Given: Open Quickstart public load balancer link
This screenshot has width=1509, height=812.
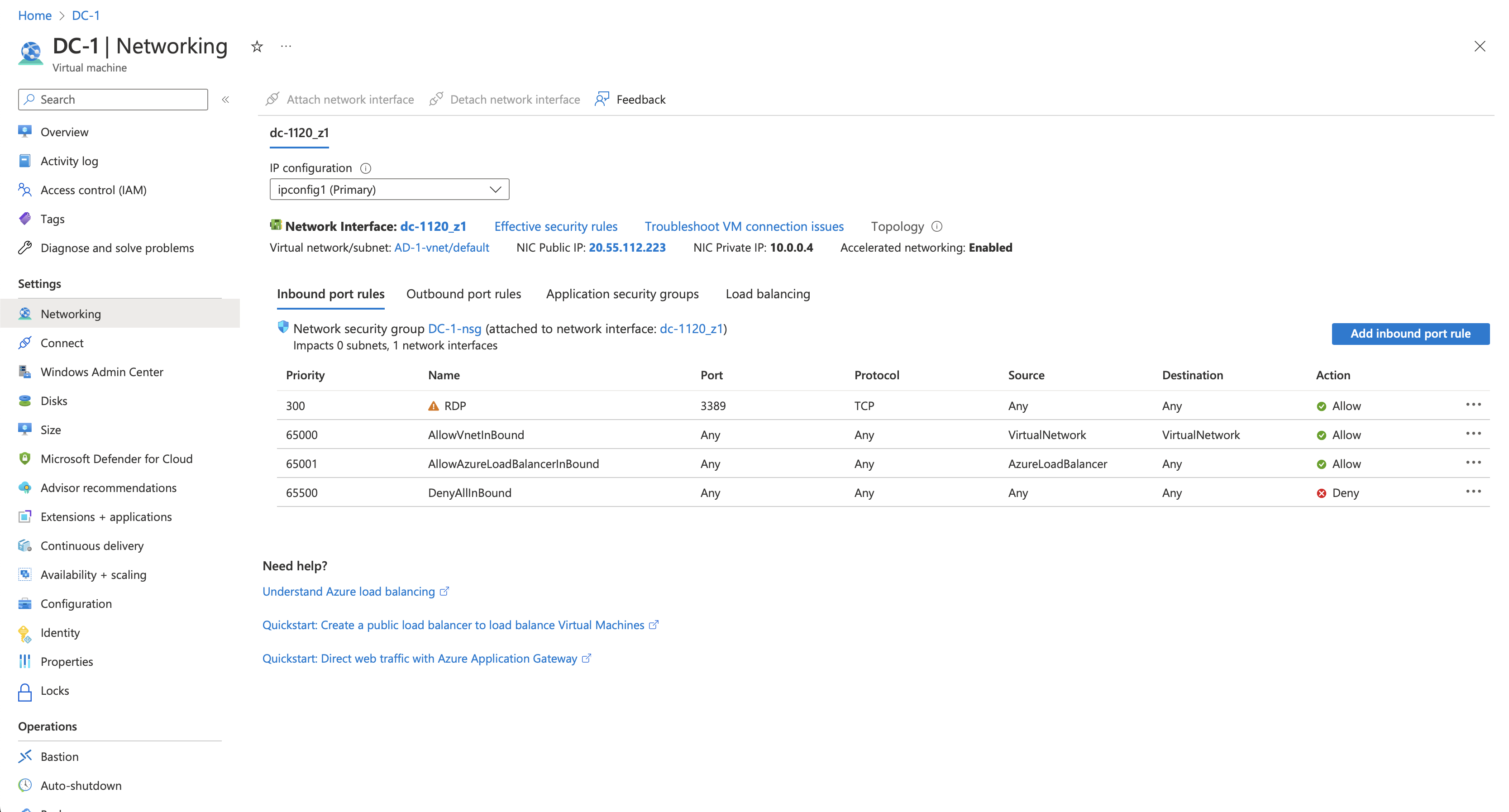Looking at the screenshot, I should pyautogui.click(x=460, y=625).
